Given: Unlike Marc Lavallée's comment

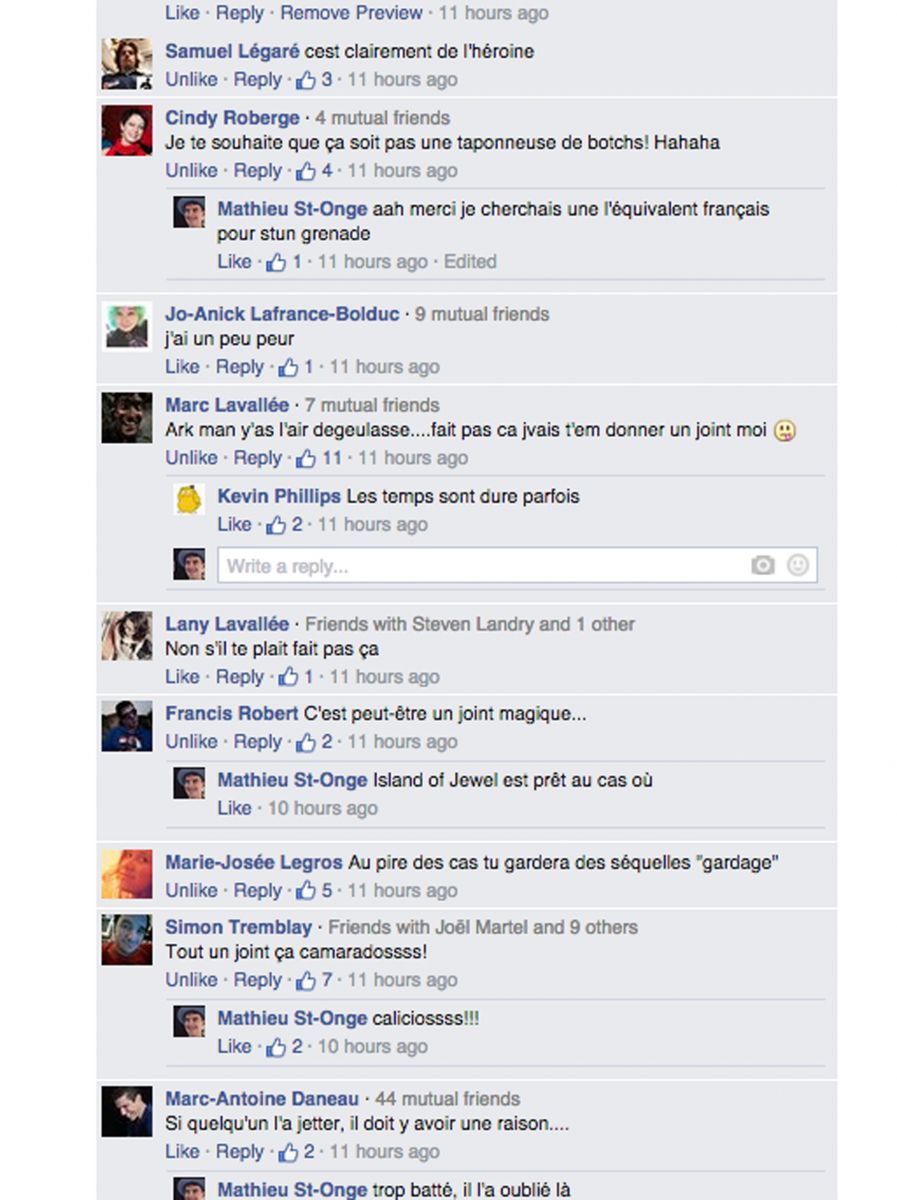Looking at the screenshot, I should coord(191,458).
